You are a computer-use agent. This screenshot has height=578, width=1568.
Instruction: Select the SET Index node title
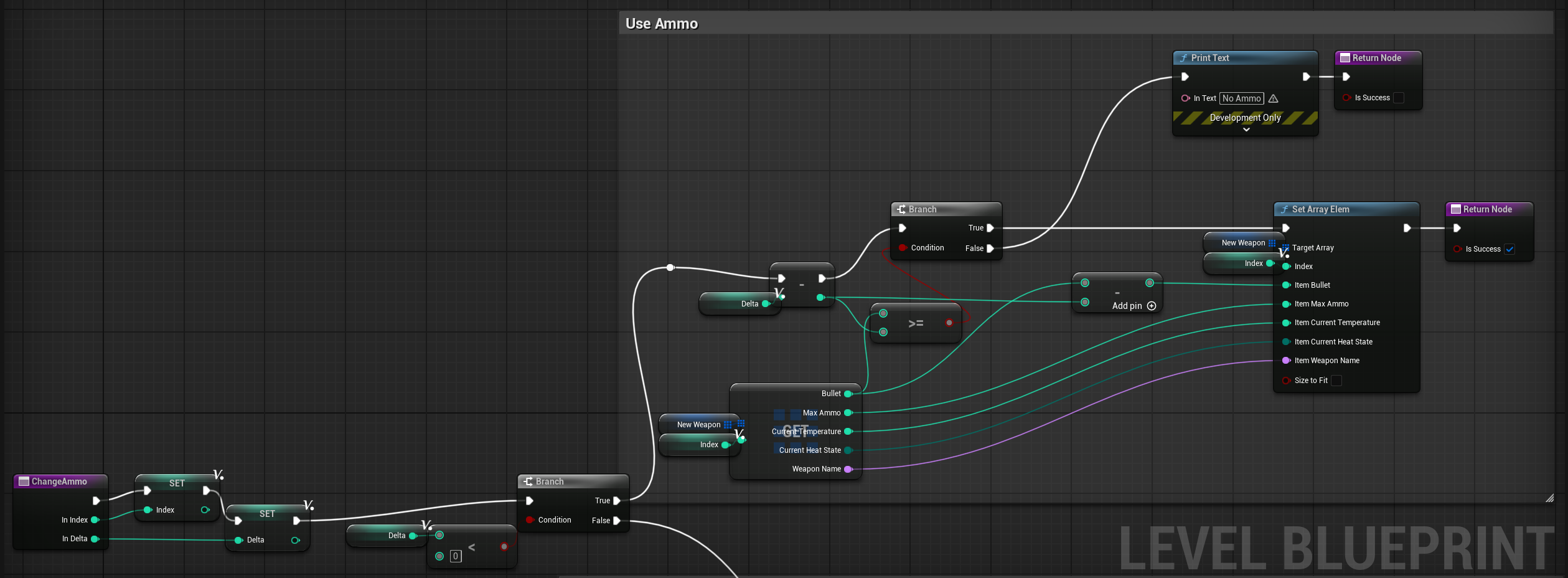(x=177, y=483)
